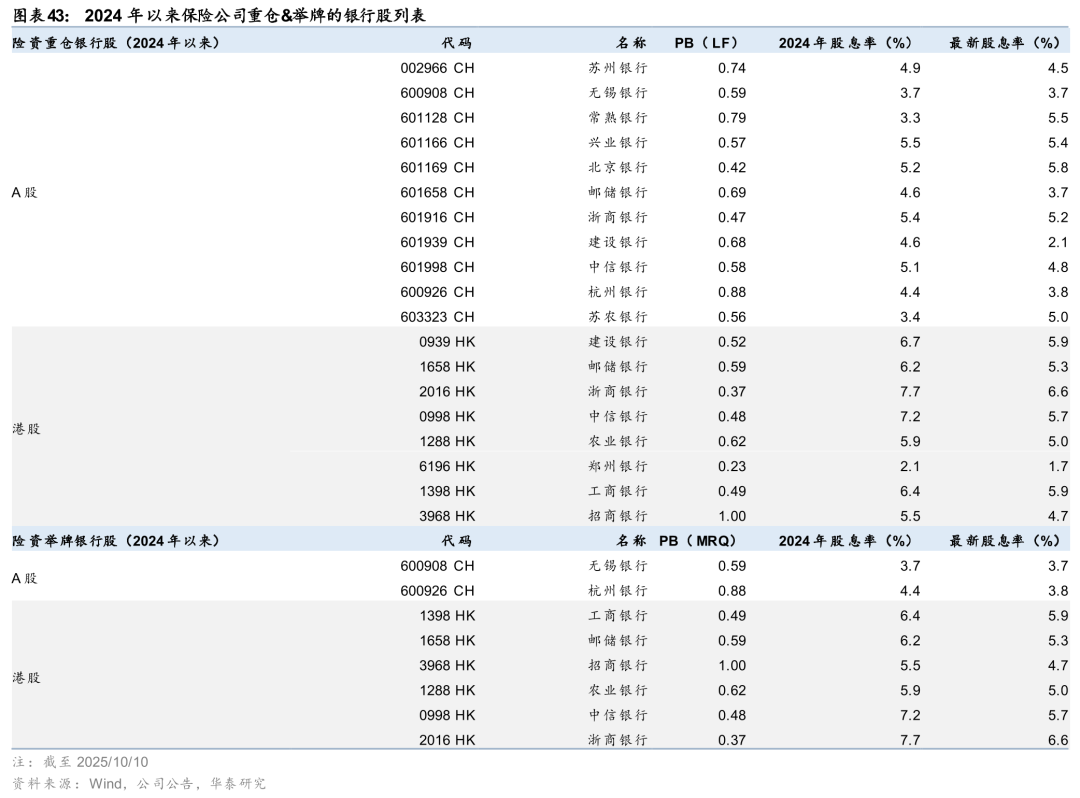Click stock code 601128 CH
1080x798 pixels.
437,118
